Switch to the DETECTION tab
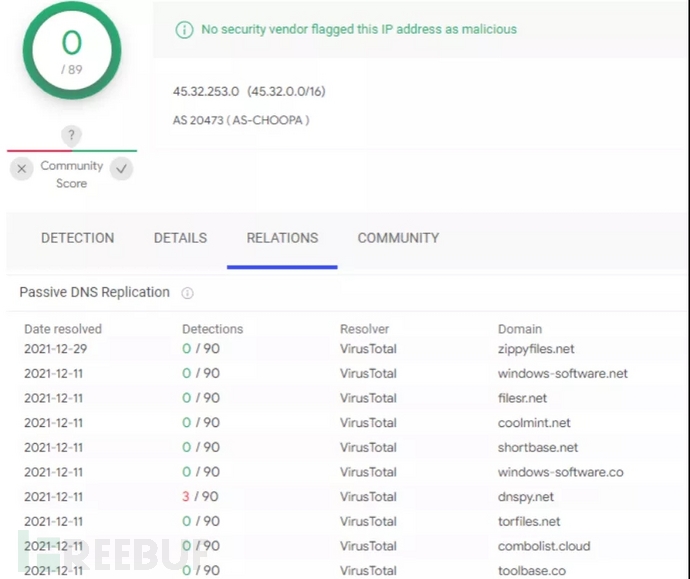Screen dimensions: 690x579 coord(77,238)
